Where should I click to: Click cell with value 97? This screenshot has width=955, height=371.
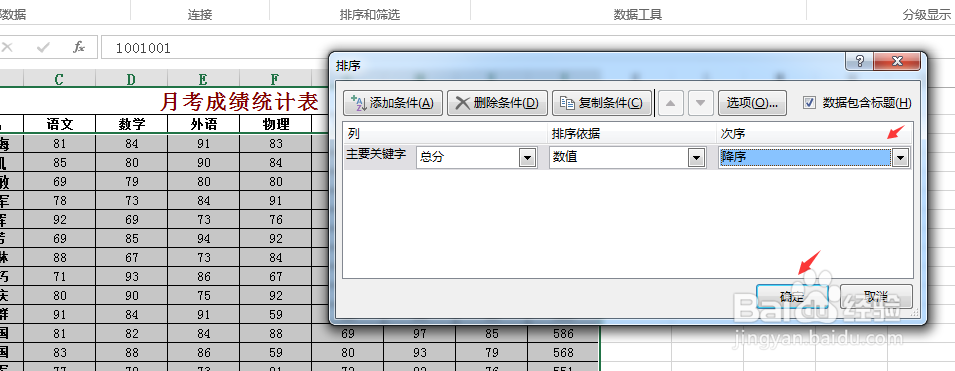coord(420,334)
